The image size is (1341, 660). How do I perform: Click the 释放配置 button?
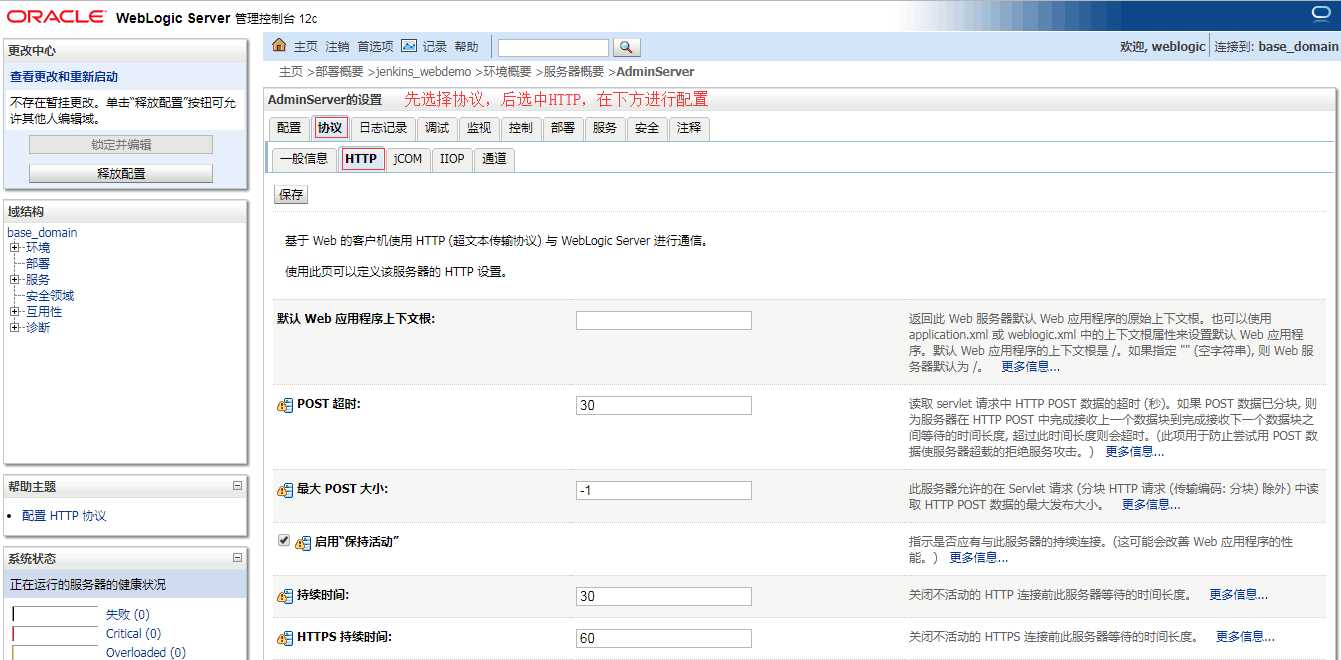click(121, 173)
